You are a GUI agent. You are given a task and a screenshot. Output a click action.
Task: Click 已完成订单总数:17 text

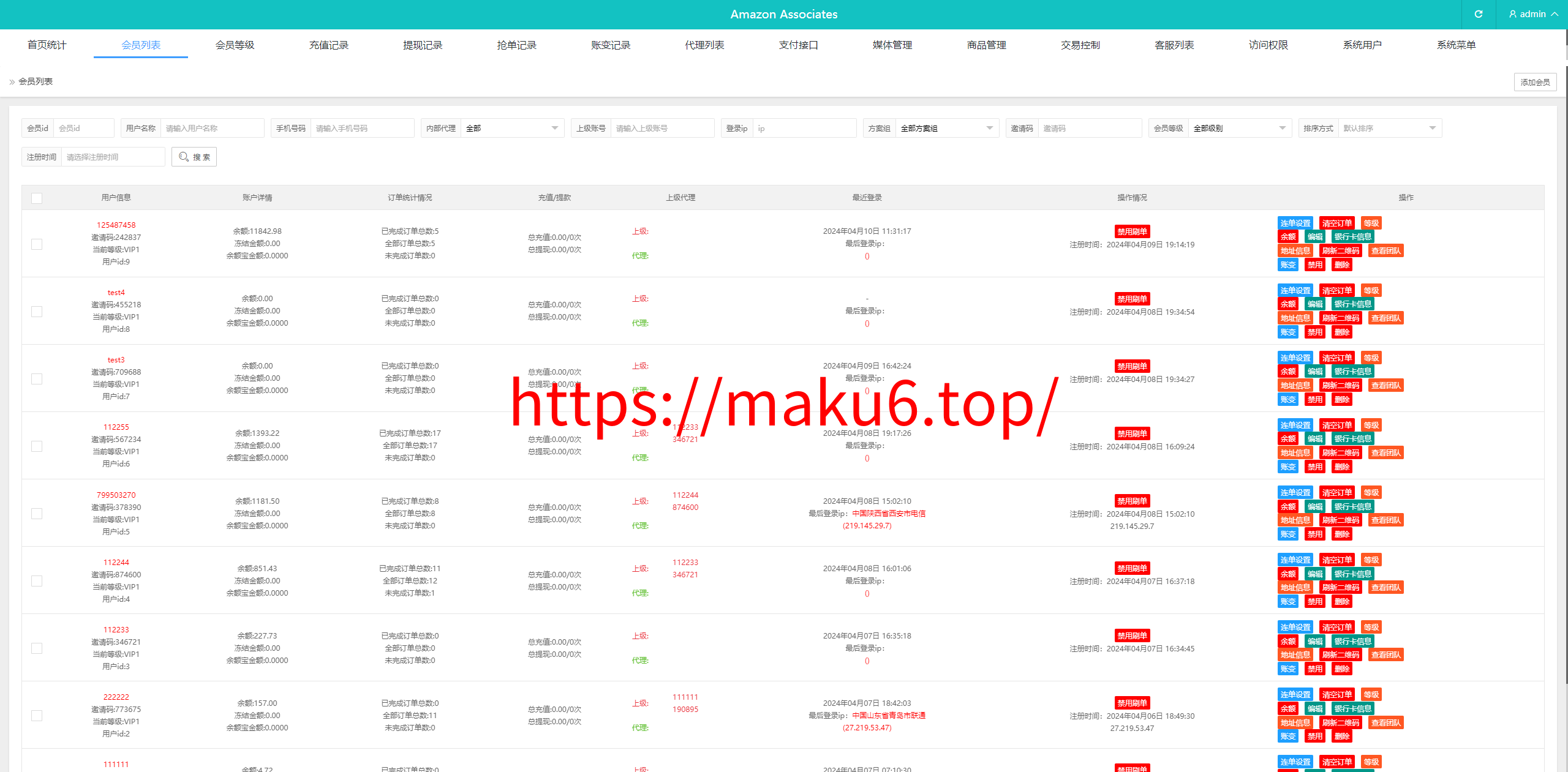click(410, 433)
